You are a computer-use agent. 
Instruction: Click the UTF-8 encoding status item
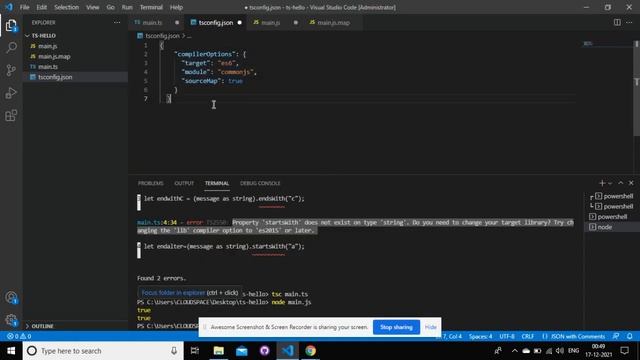click(x=507, y=336)
